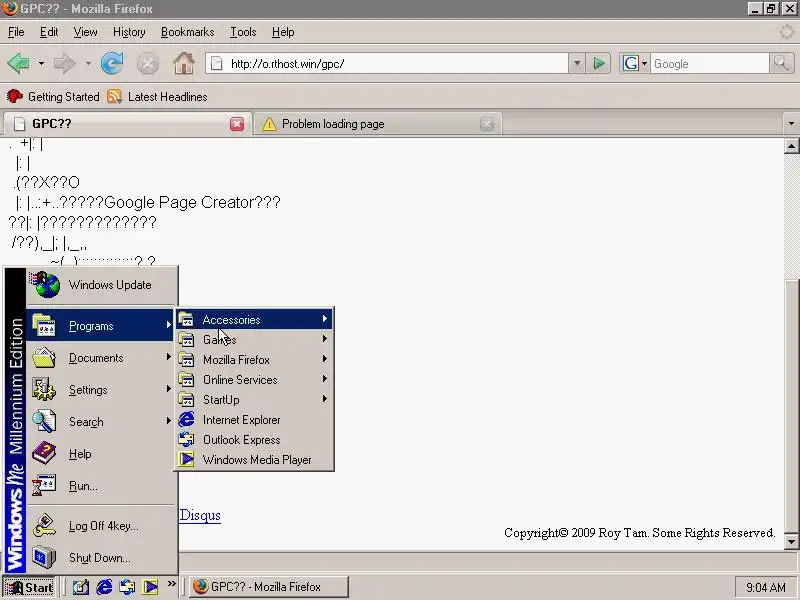
Task: Close the Problem loading page tab
Action: click(487, 124)
